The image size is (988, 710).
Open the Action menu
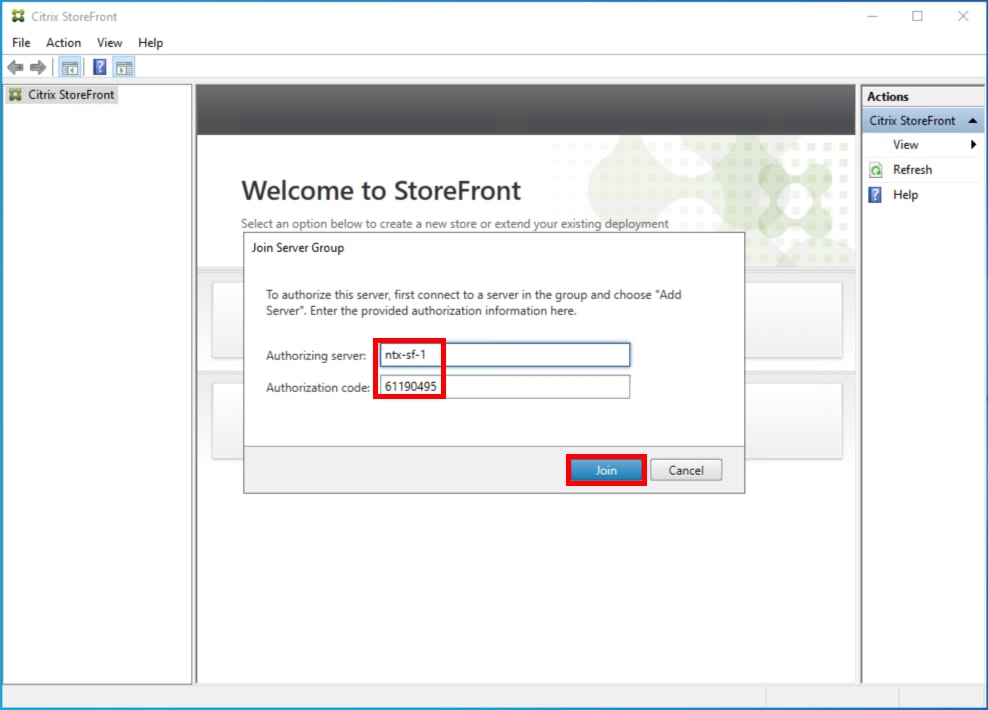pos(63,42)
